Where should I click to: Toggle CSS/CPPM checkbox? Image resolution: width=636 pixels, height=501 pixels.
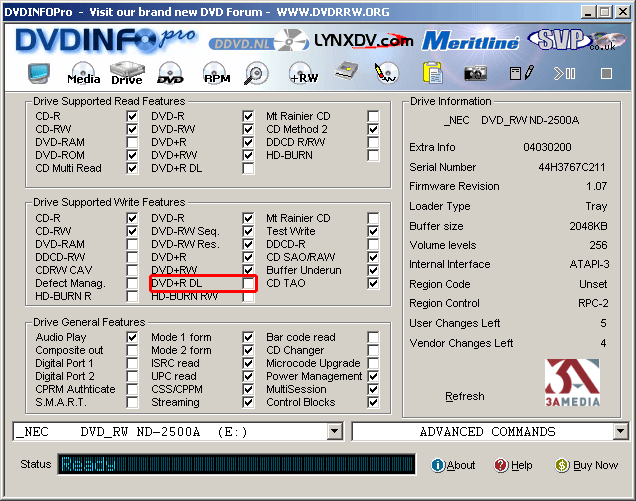248,389
